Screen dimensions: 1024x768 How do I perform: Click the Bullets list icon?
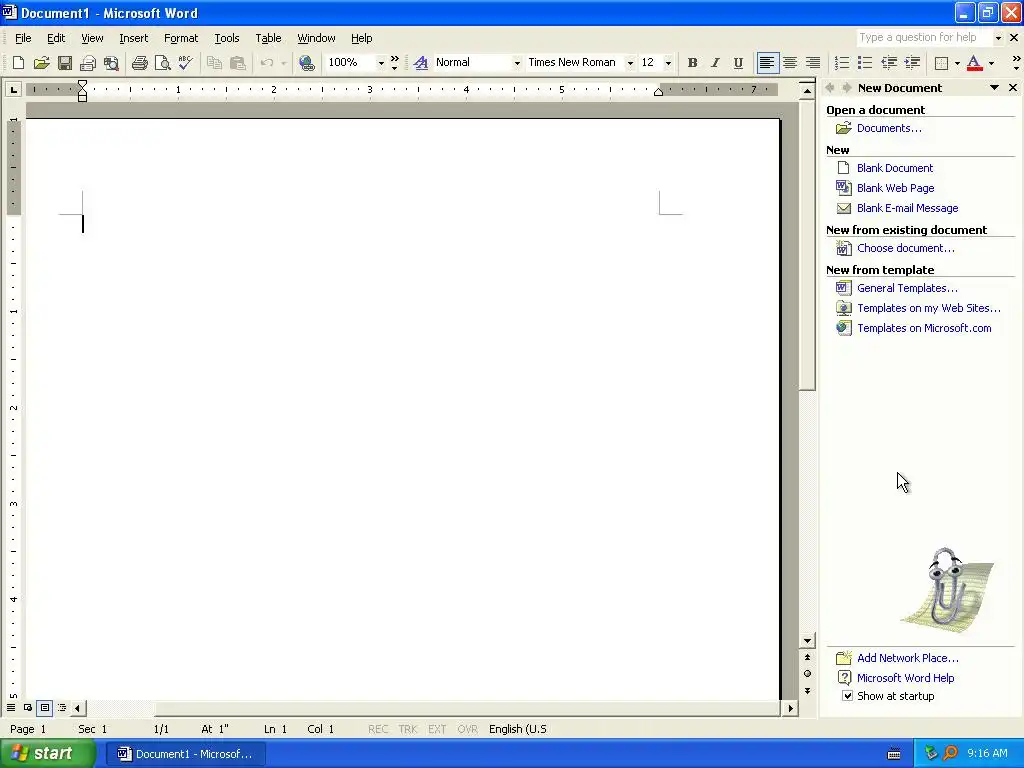coord(865,63)
